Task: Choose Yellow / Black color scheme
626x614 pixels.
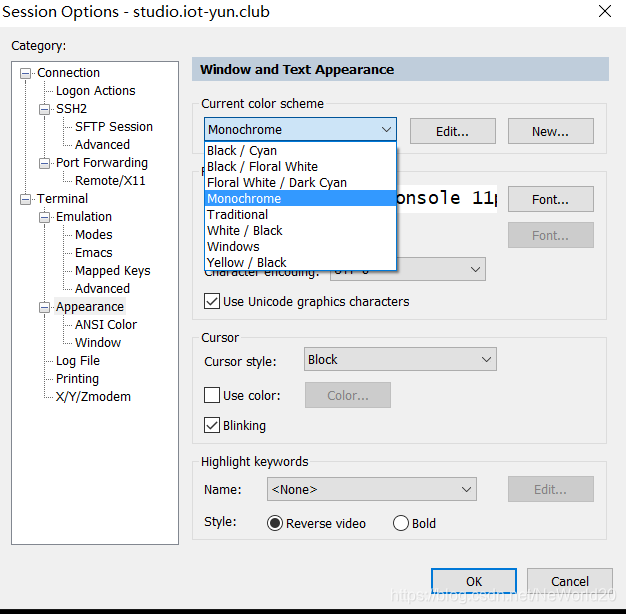Action: [x=300, y=262]
